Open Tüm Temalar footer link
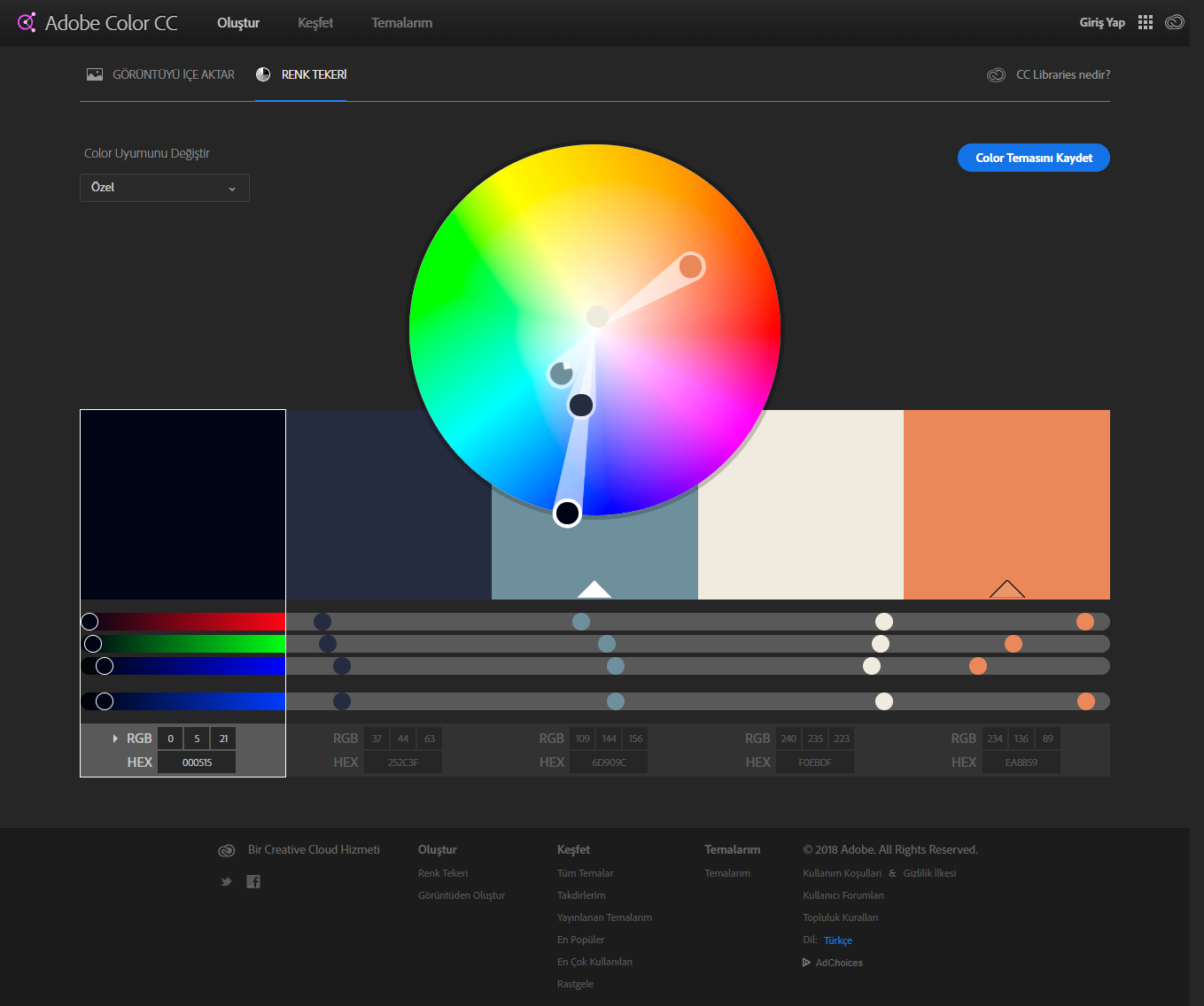Screen dimensions: 1204x1006 coord(585,873)
